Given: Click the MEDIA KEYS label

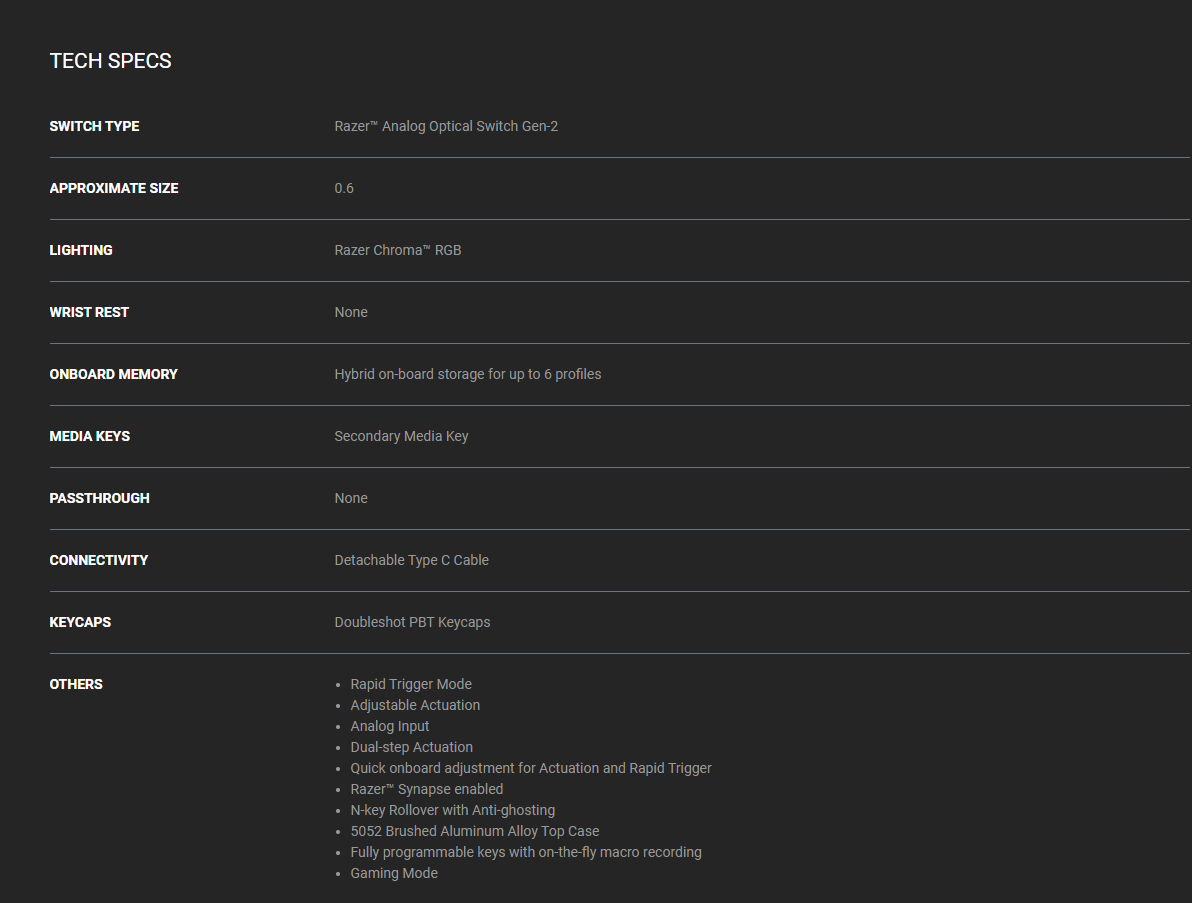Looking at the screenshot, I should pyautogui.click(x=90, y=436).
